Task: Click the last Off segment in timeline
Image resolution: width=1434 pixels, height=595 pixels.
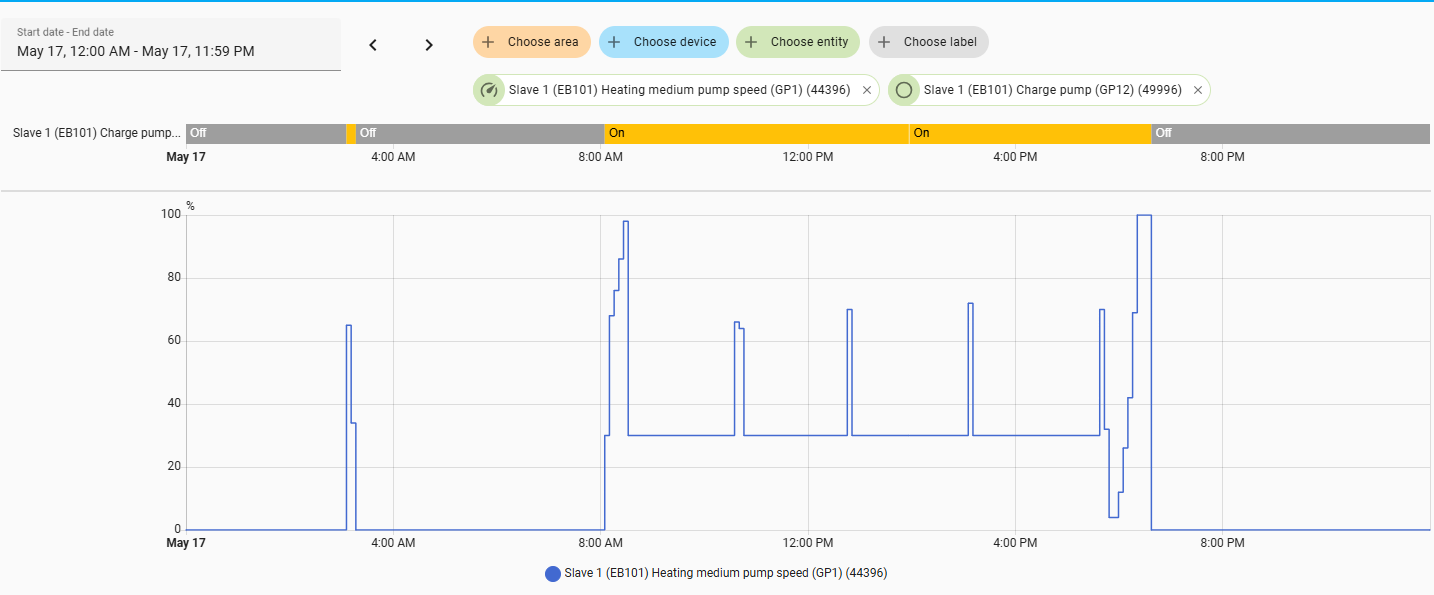Action: click(x=1291, y=133)
